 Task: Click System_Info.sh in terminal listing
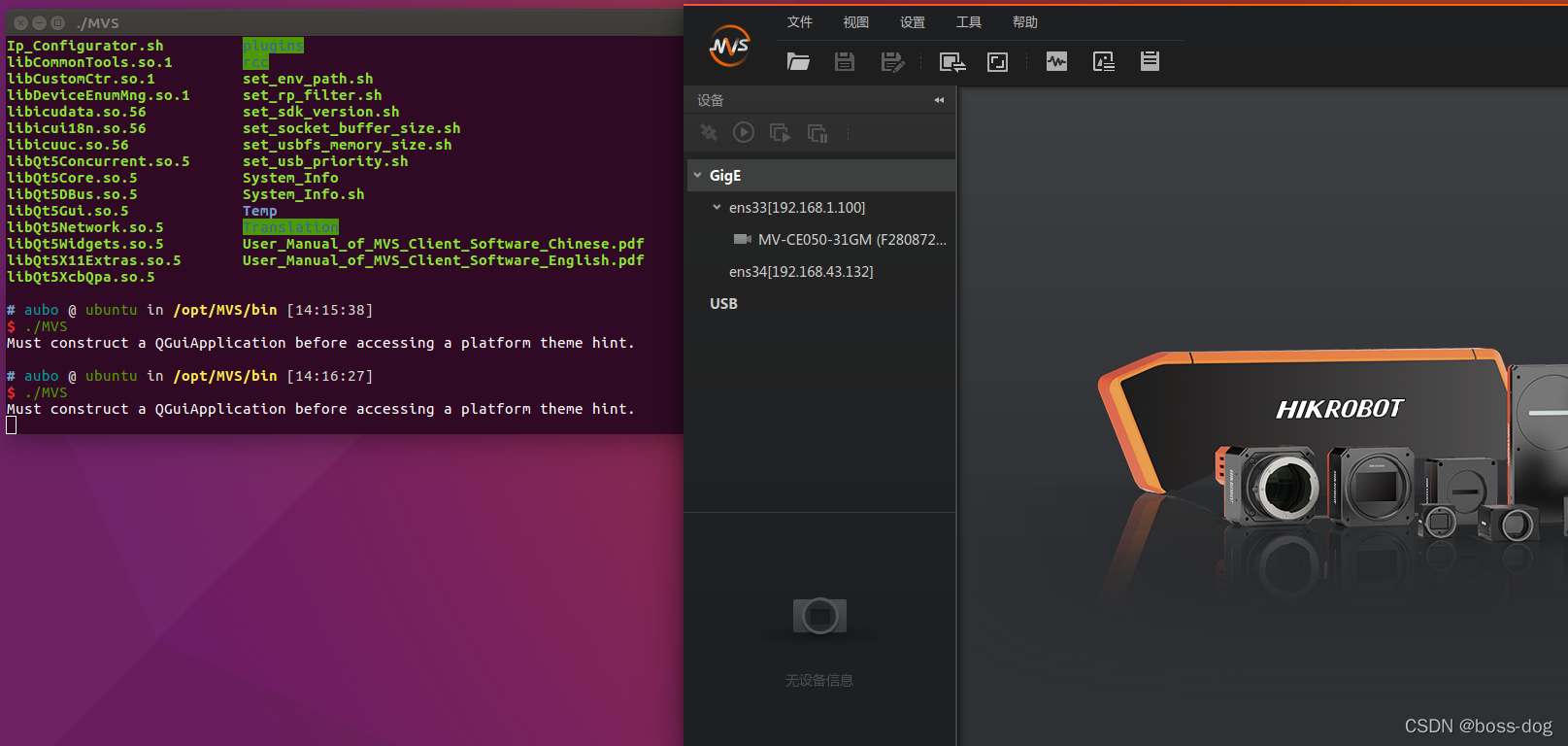pos(304,194)
